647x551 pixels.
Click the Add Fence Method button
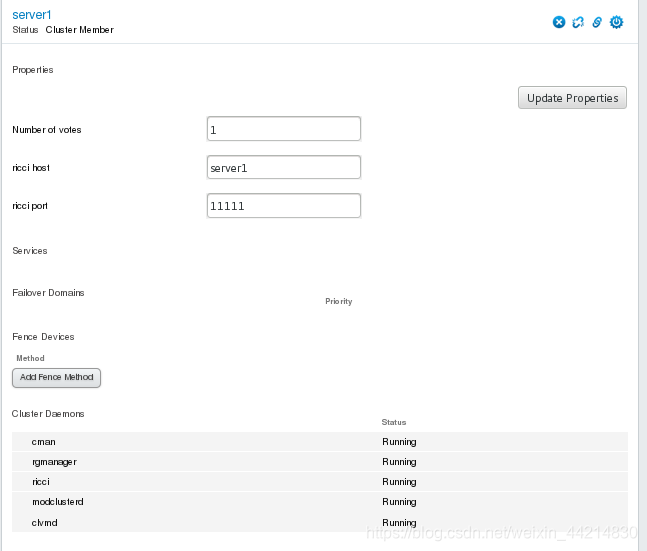[x=57, y=378]
